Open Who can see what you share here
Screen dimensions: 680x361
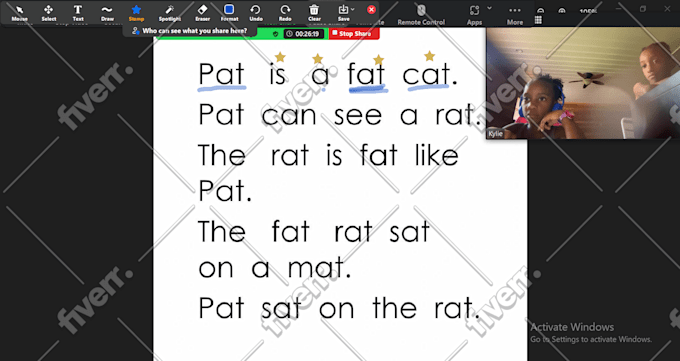[x=190, y=31]
